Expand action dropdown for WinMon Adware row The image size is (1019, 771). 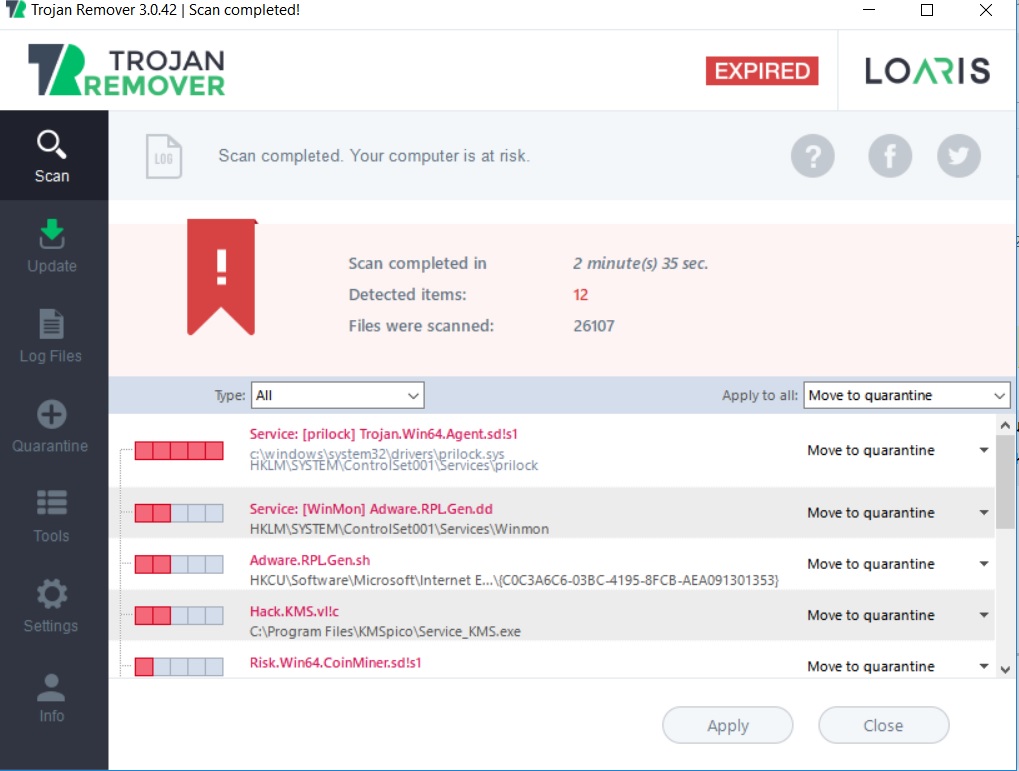coord(984,513)
